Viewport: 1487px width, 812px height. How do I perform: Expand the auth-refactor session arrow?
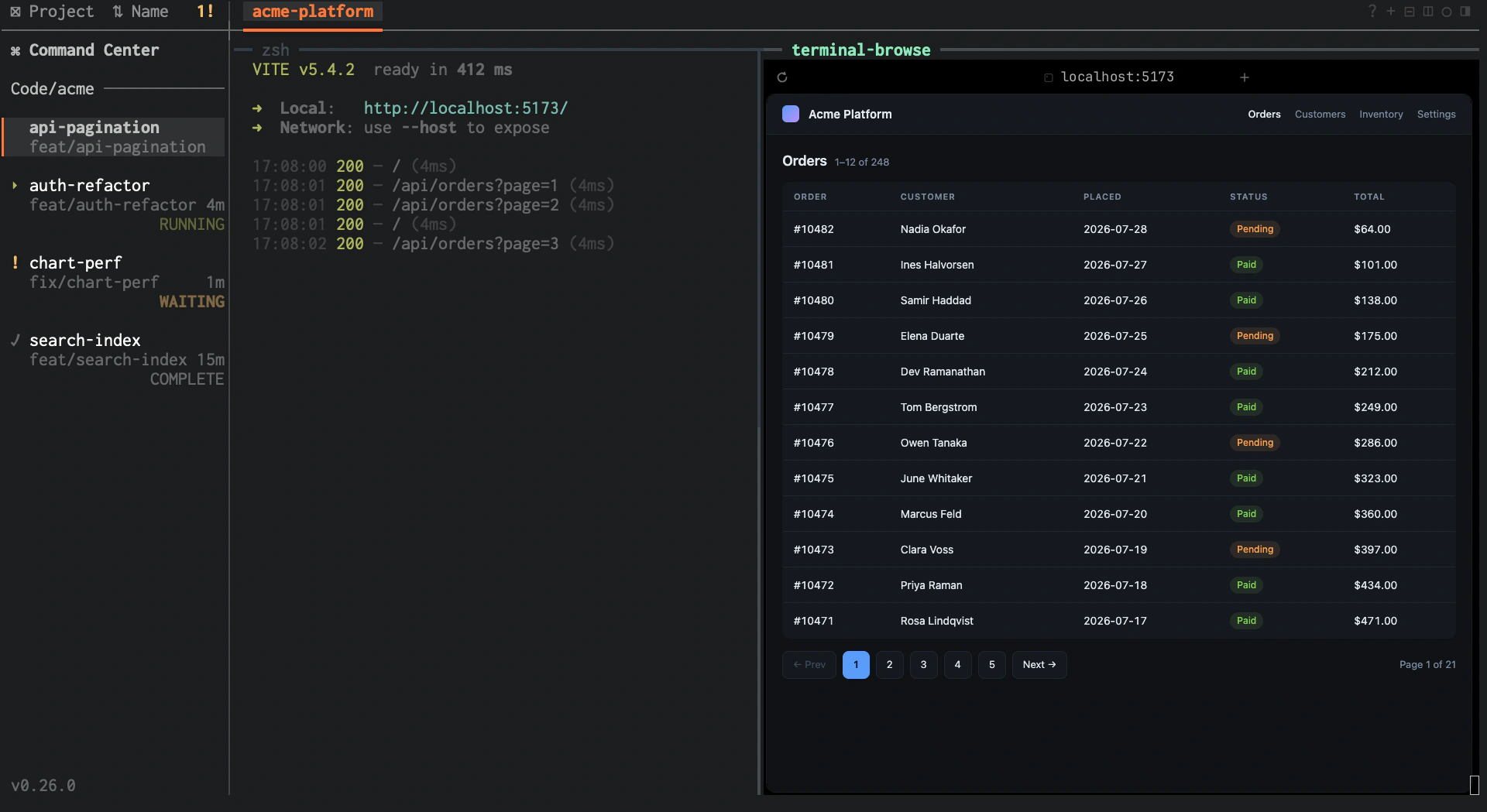point(15,186)
